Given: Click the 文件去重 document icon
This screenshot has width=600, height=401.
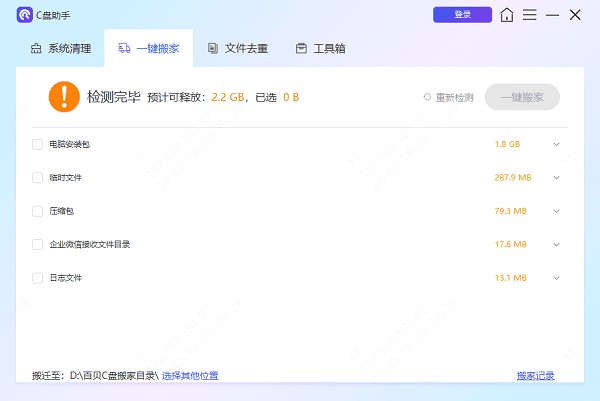Looking at the screenshot, I should tap(213, 48).
